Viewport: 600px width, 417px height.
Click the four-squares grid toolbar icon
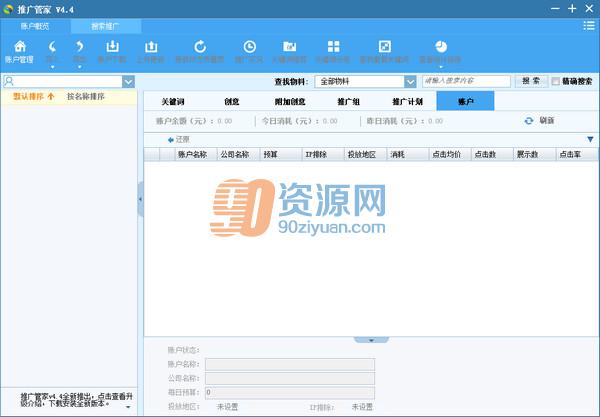click(333, 47)
